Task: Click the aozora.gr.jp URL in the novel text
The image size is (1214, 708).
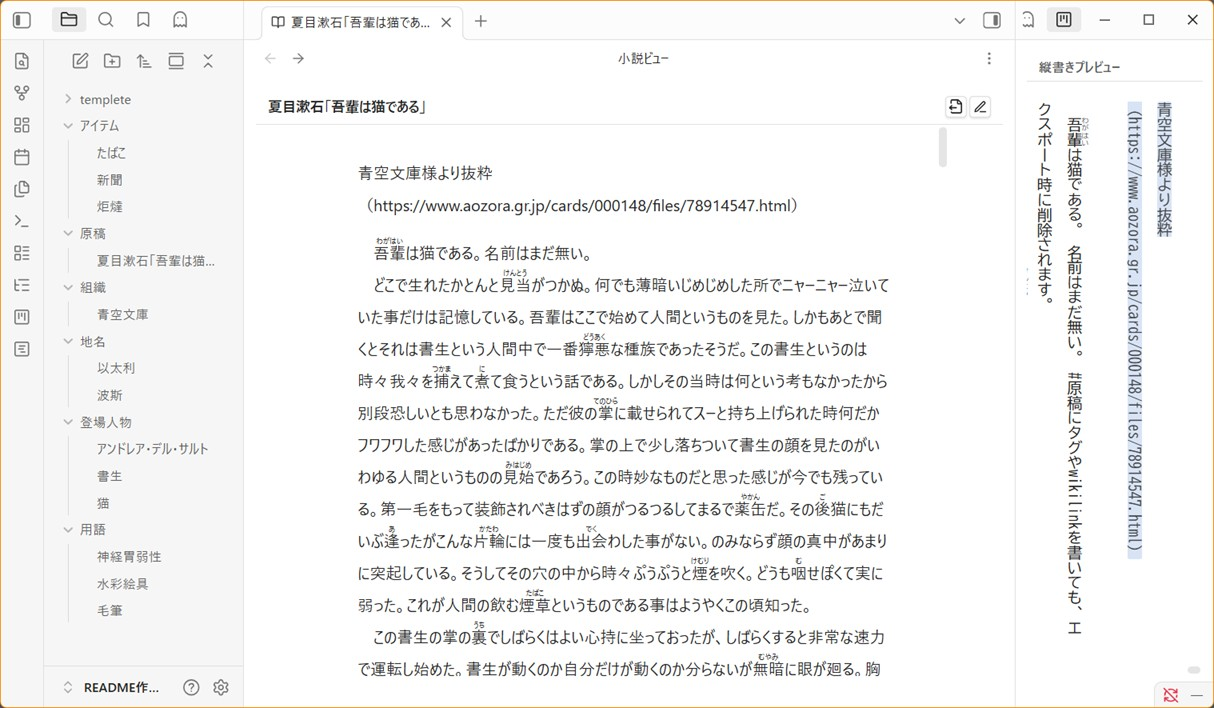Action: [x=580, y=206]
